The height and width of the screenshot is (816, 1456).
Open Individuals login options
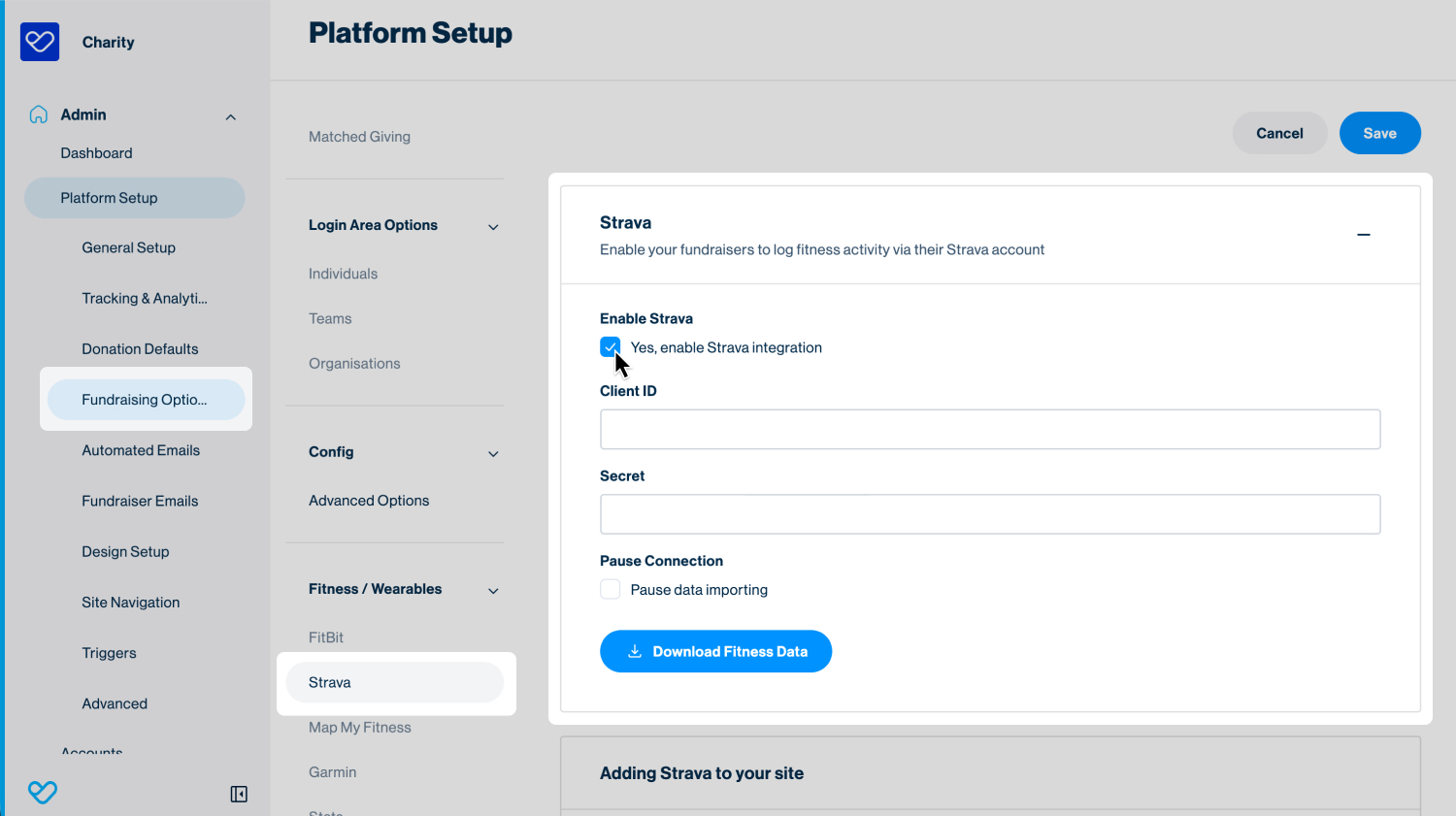tap(343, 274)
